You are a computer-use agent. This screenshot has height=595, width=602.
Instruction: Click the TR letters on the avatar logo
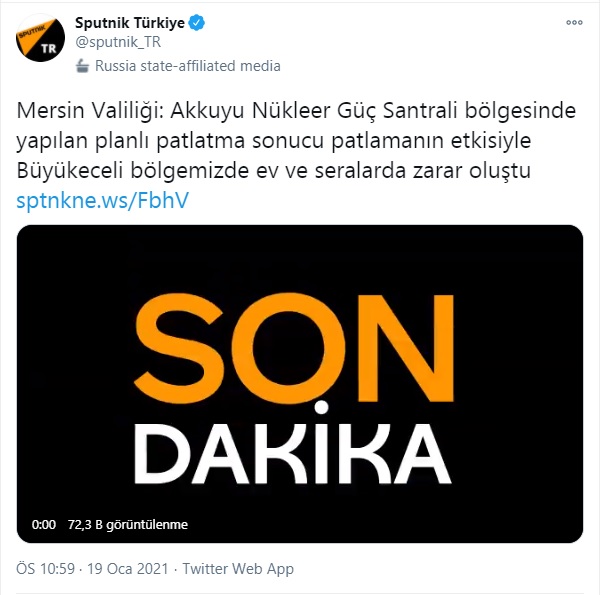pyautogui.click(x=49, y=49)
